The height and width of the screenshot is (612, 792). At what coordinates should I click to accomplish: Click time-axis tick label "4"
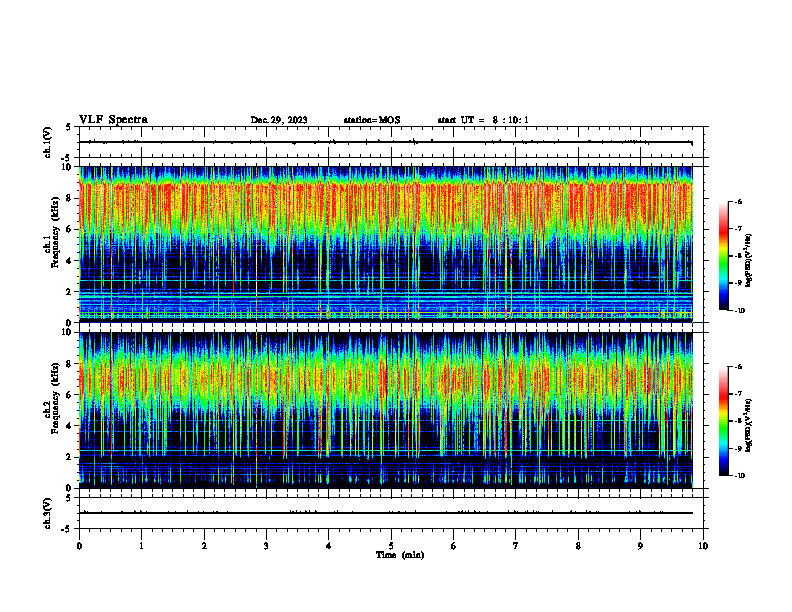click(329, 546)
